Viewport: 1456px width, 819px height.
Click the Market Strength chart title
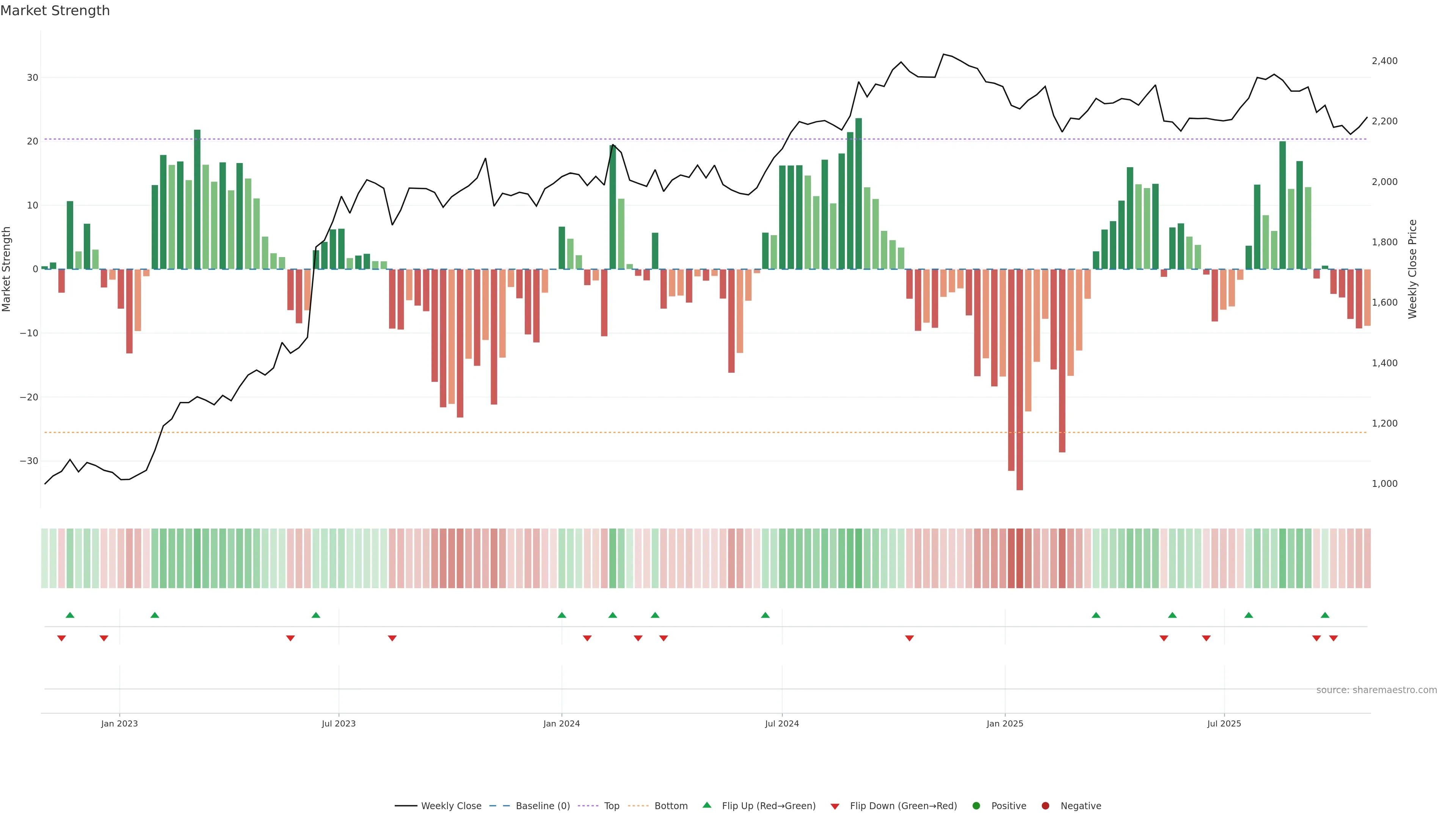(55, 11)
